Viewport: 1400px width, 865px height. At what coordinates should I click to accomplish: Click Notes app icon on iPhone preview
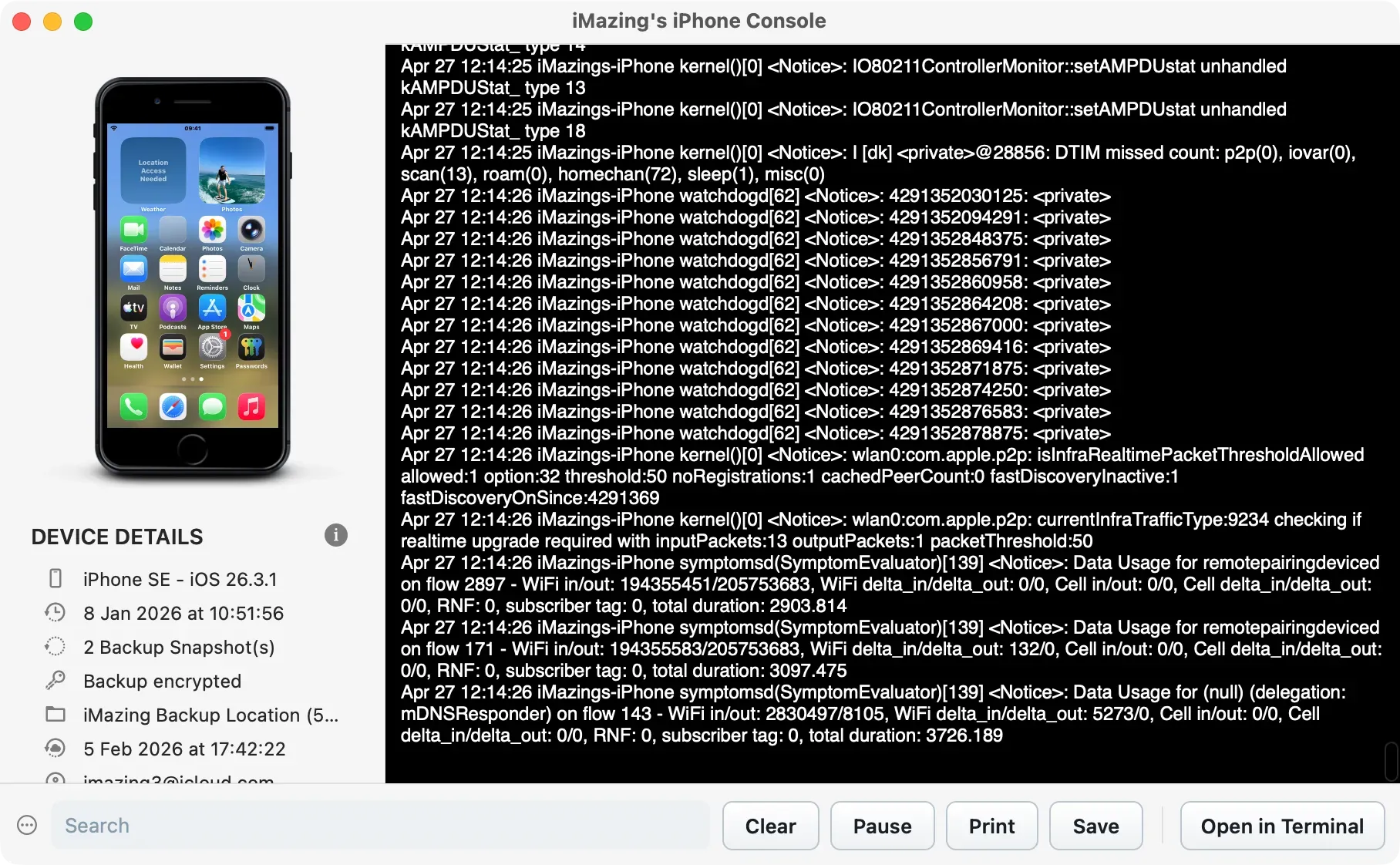173,269
